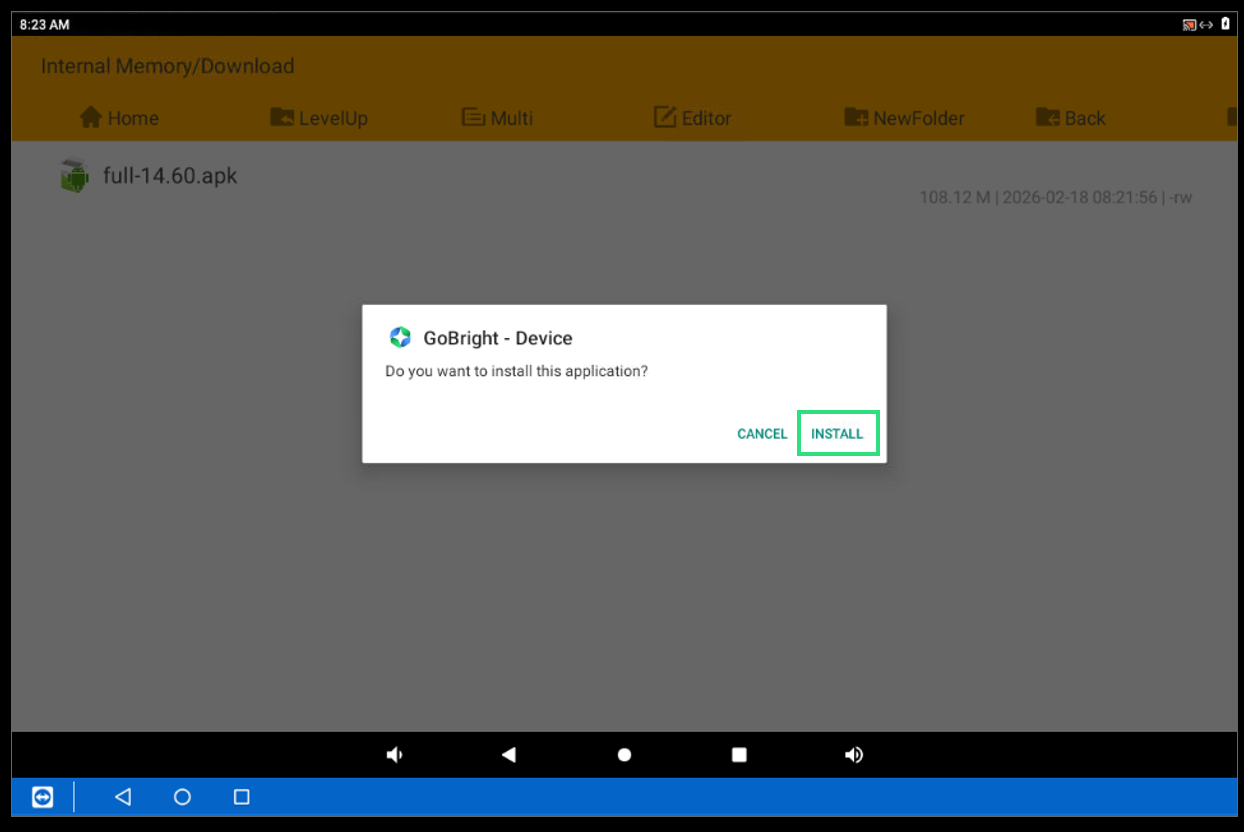
Task: Click the Back folder icon in toolbar
Action: coord(1047,118)
